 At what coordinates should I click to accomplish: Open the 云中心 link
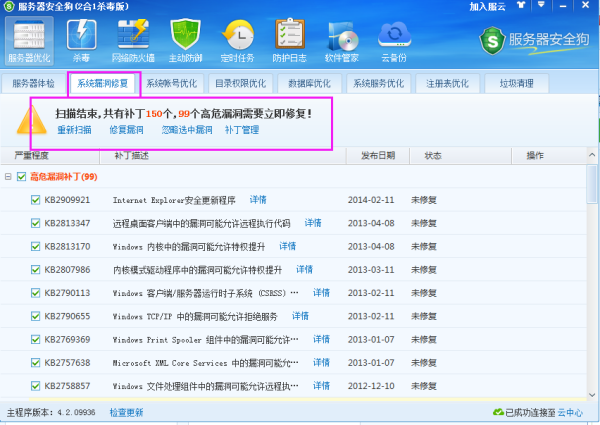click(x=570, y=412)
